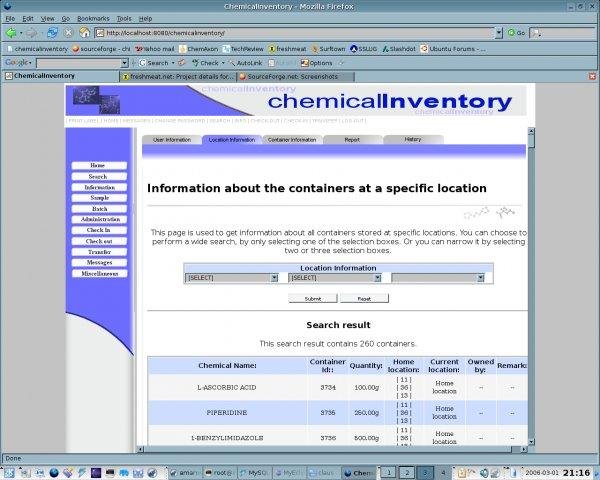
Task: Open the TechReview bookmark
Action: (243, 49)
